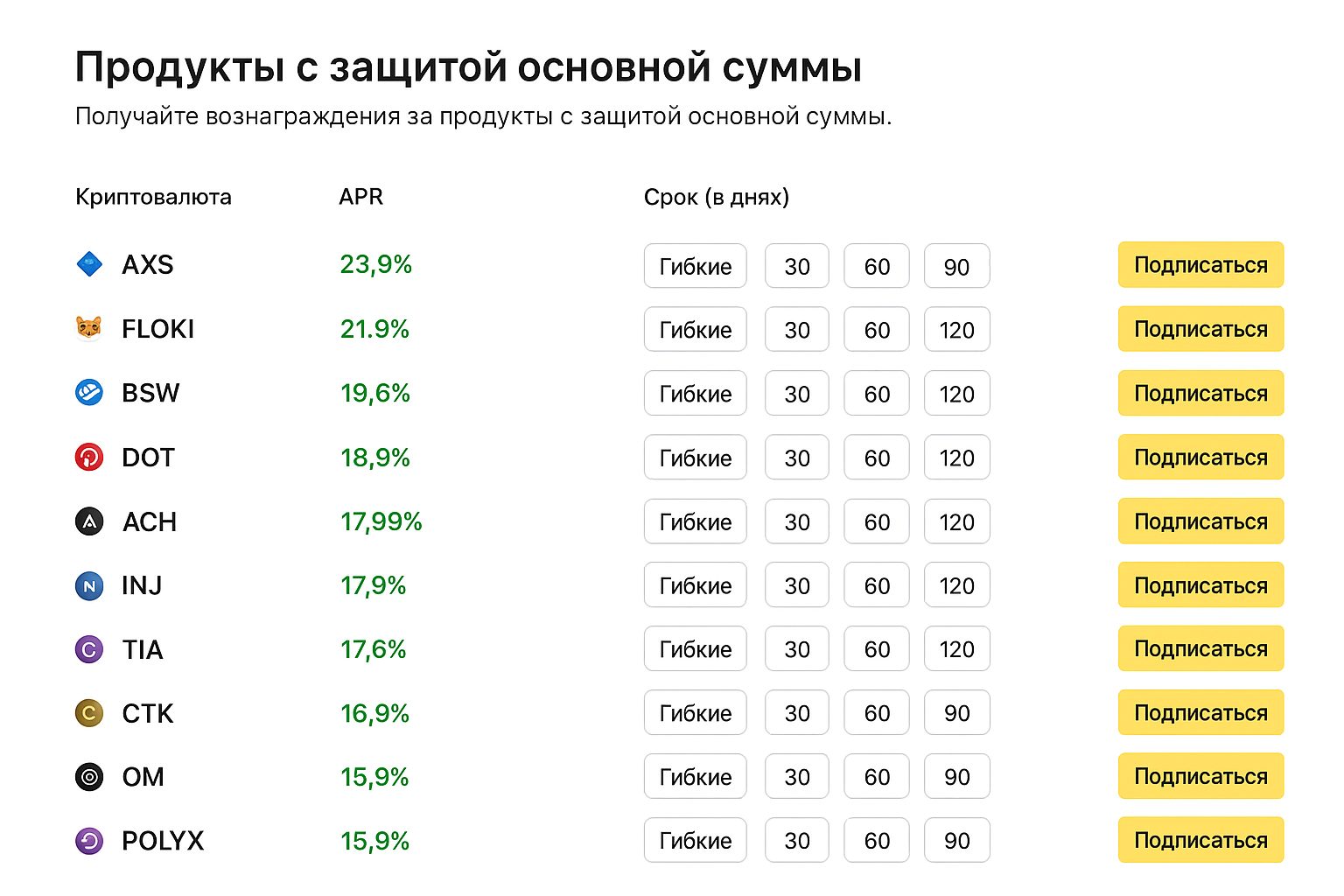
Task: Choose 30-day term for DOT
Action: point(796,457)
